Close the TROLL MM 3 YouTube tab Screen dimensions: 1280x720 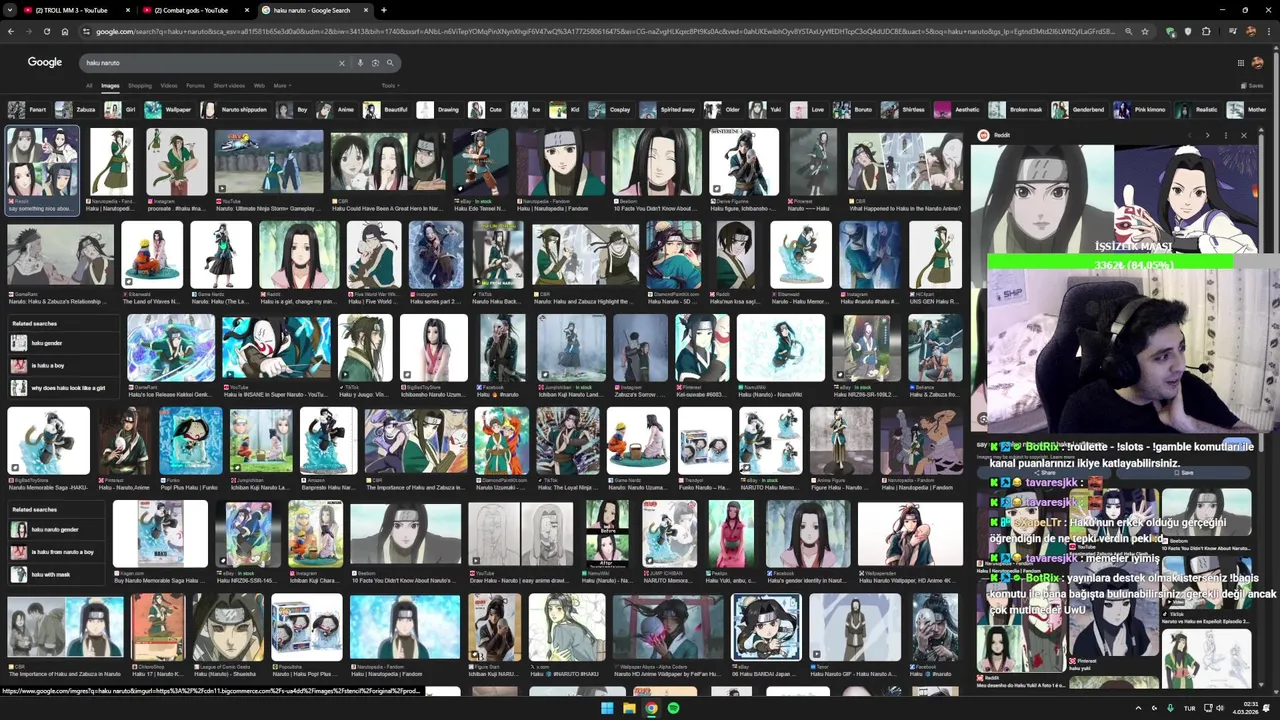tap(128, 10)
